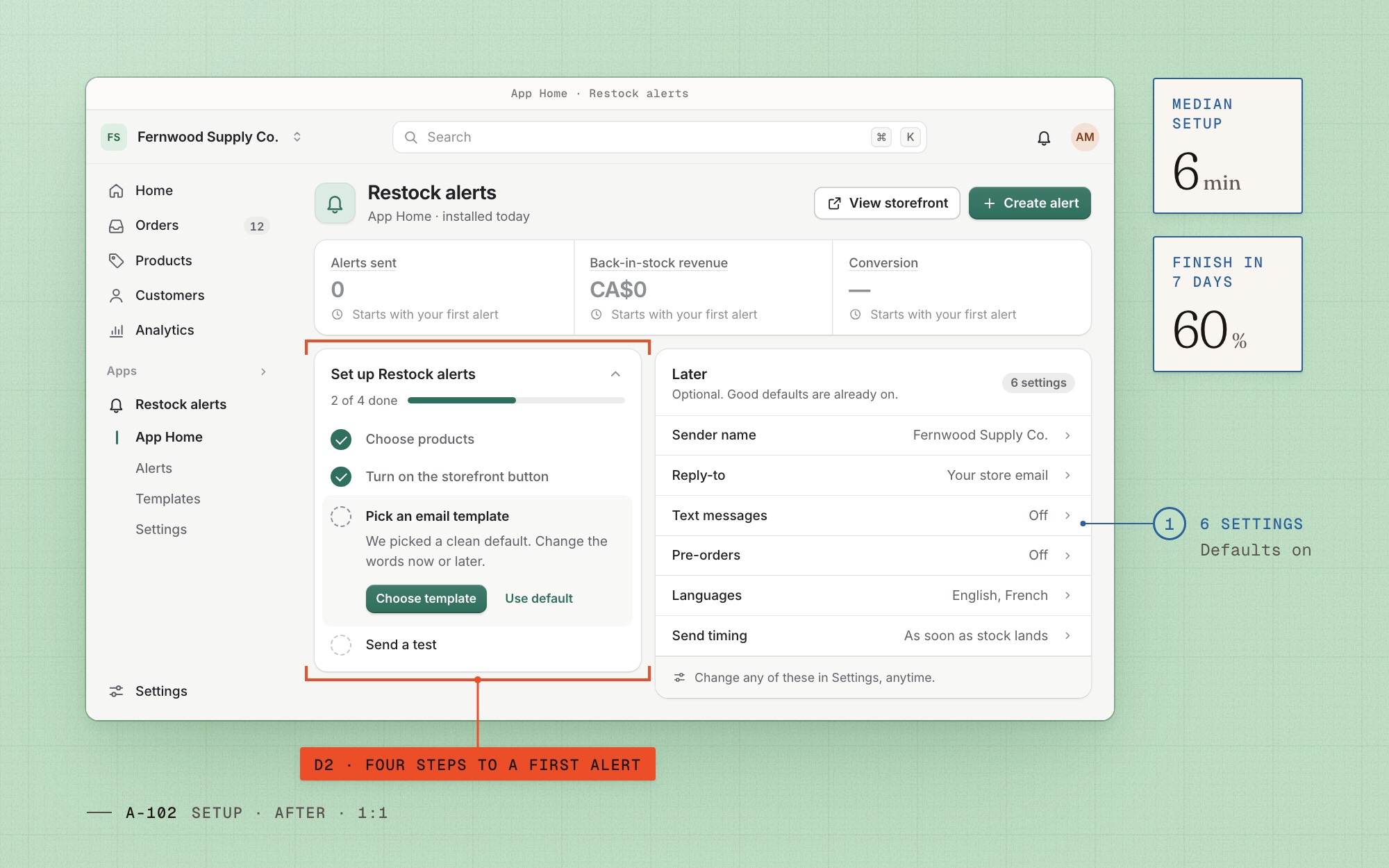Open the Templates submenu item

(167, 499)
